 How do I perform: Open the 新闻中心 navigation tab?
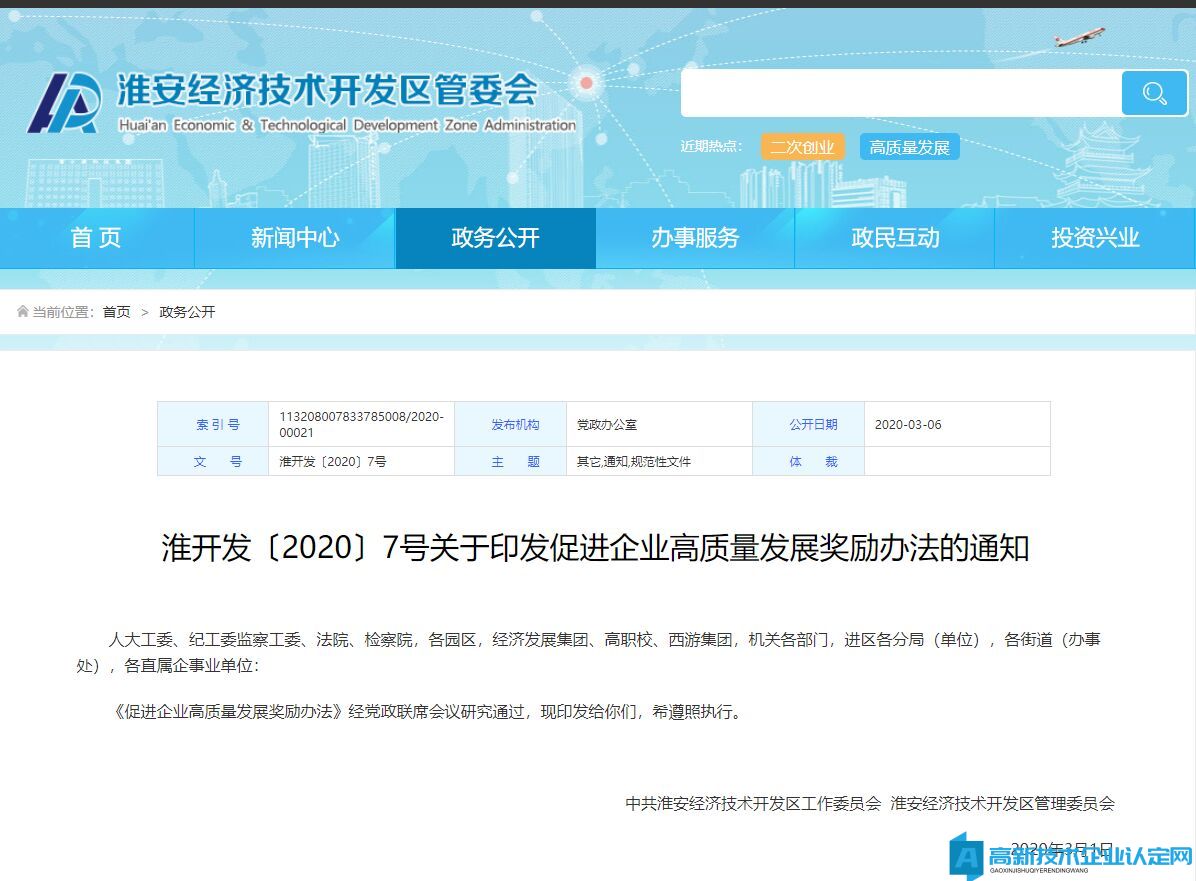coord(295,238)
